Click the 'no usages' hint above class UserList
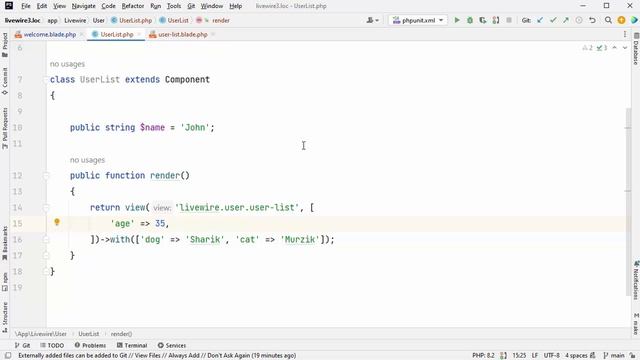The width and height of the screenshot is (640, 360). tap(67, 64)
